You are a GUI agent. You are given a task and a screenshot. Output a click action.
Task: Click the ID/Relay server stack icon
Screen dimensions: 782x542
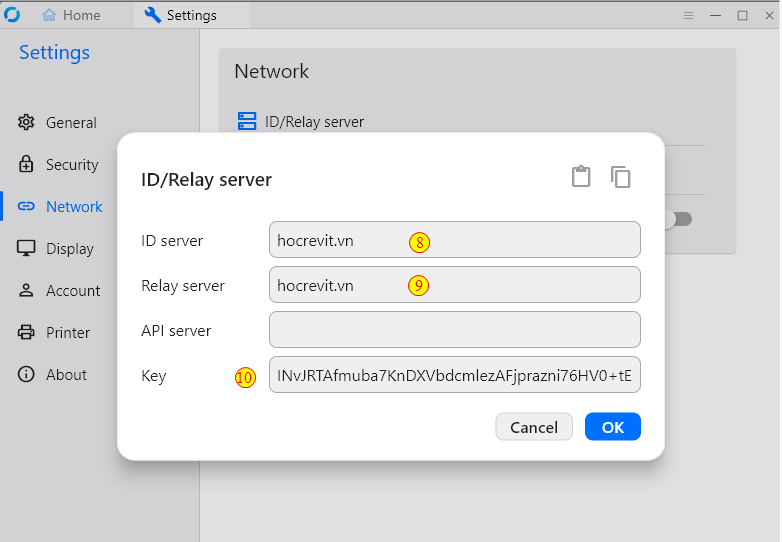pos(247,121)
